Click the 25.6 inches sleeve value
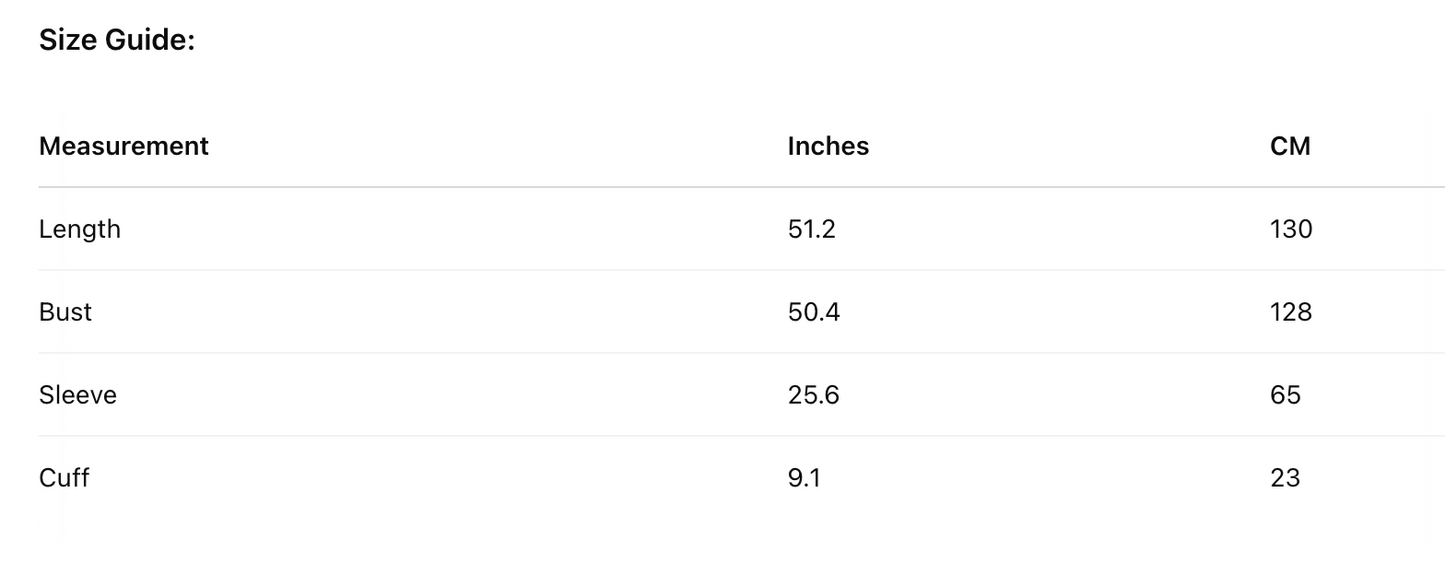Image resolution: width=1445 pixels, height=575 pixels. [814, 395]
